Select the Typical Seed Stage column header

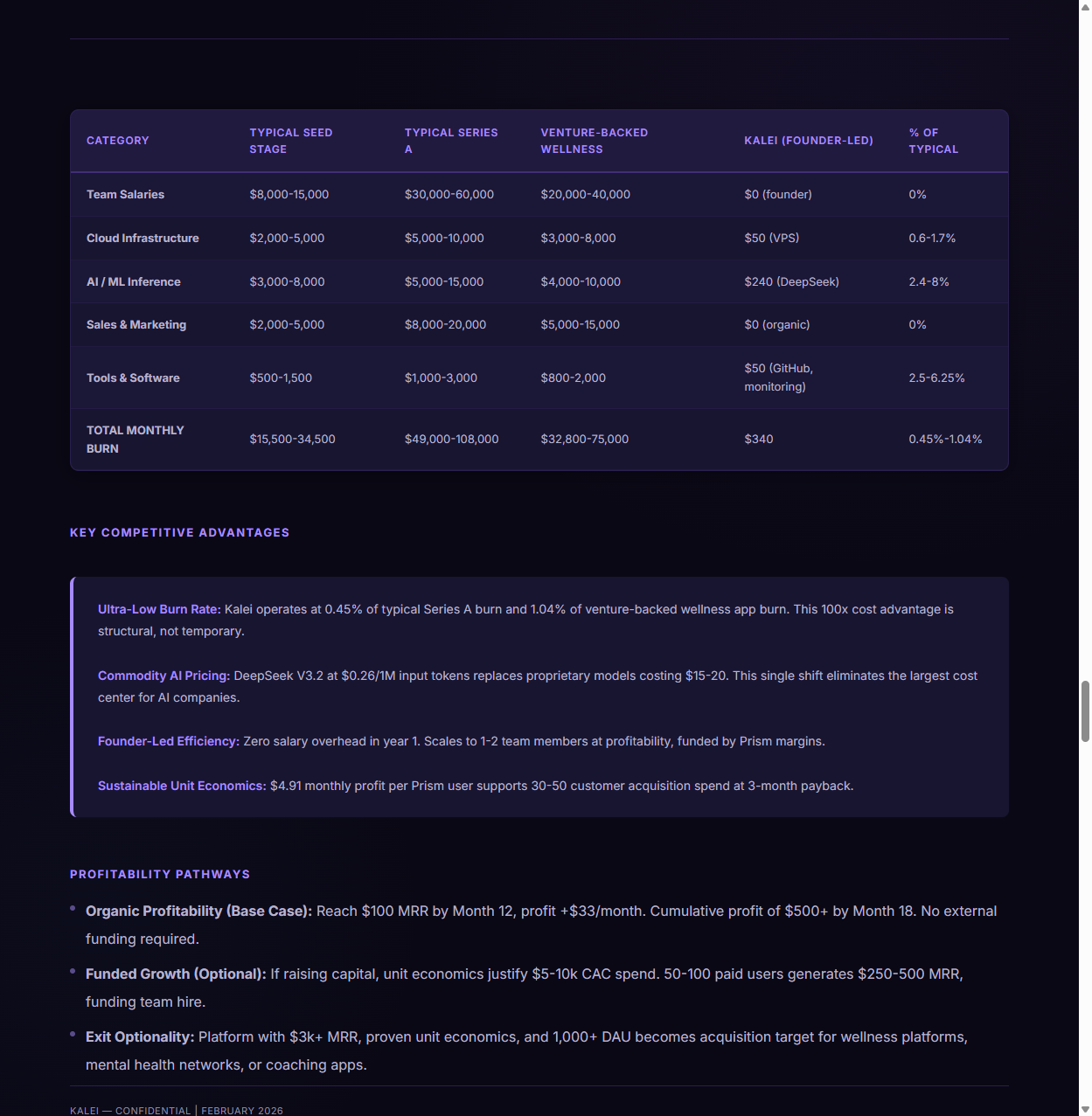291,141
